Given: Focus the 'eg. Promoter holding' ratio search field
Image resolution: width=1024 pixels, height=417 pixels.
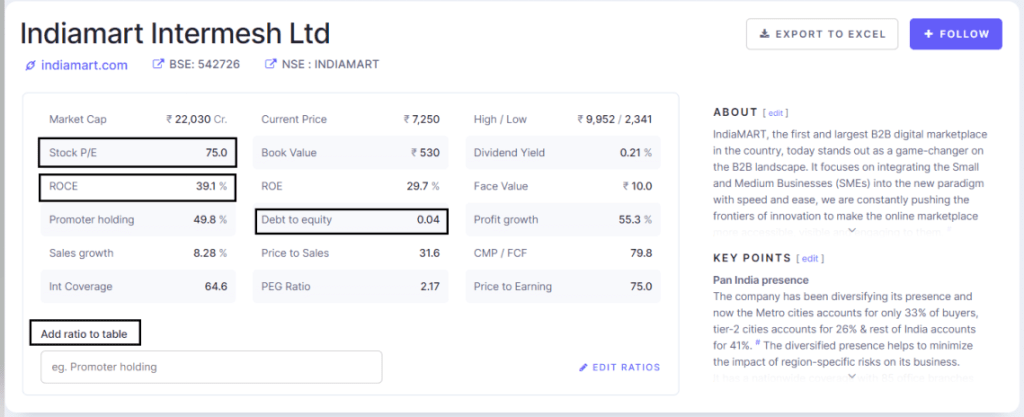Looking at the screenshot, I should pos(211,367).
